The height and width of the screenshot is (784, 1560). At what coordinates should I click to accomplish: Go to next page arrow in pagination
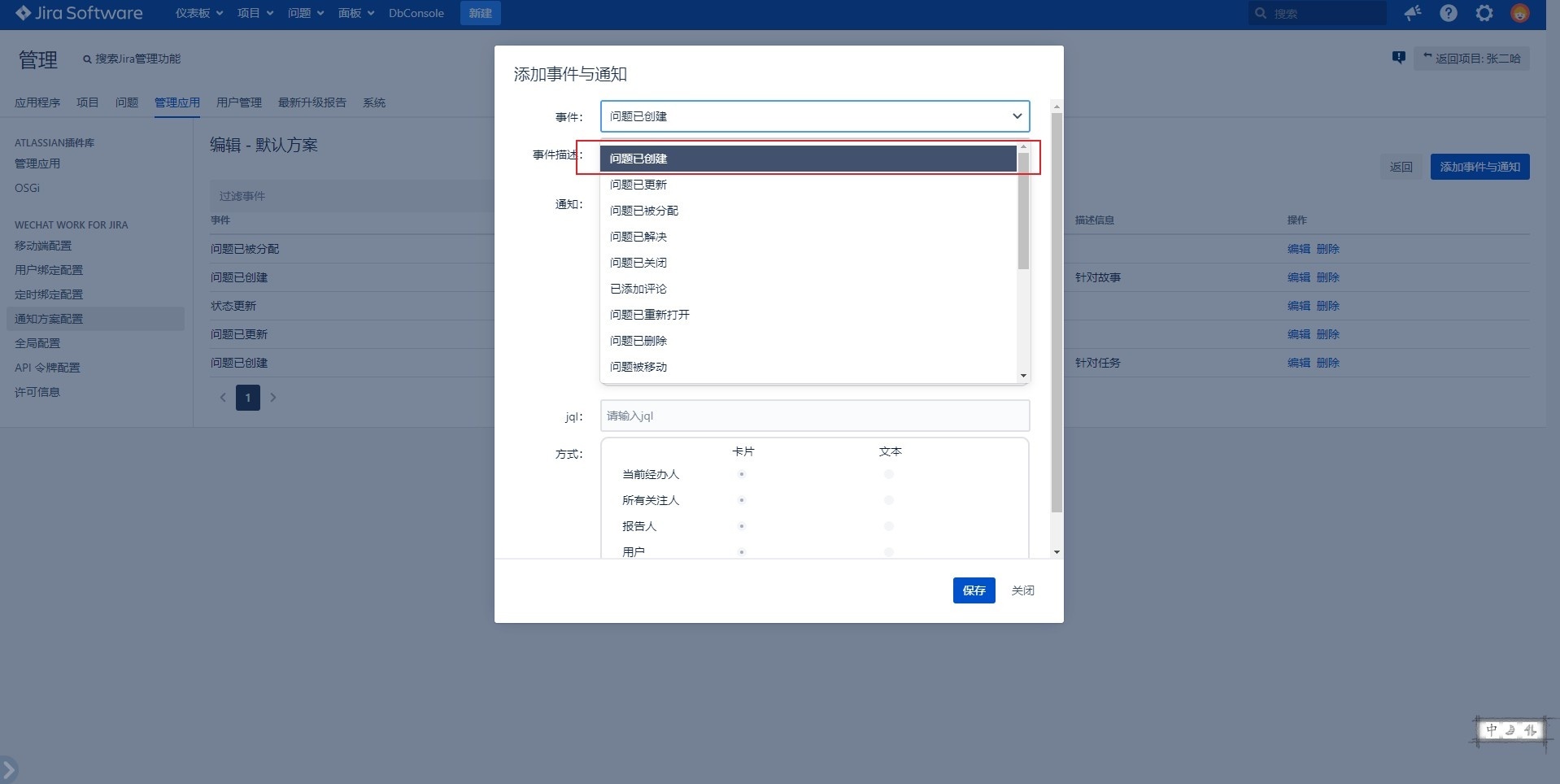(273, 398)
